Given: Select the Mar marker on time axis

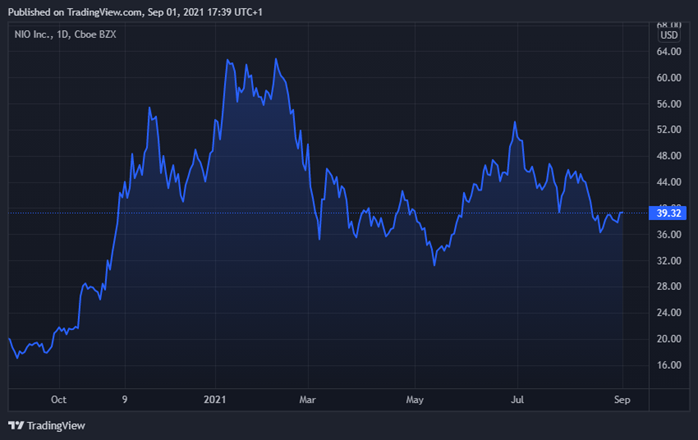Looking at the screenshot, I should pyautogui.click(x=310, y=398).
